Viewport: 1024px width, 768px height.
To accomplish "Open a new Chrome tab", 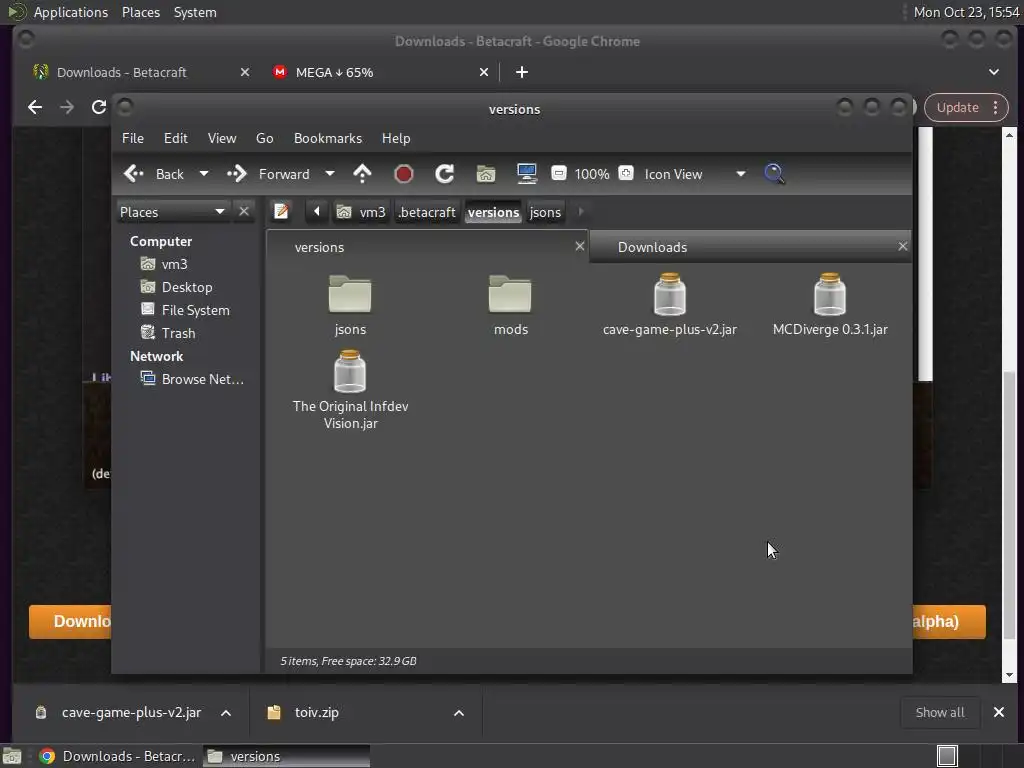I will [x=522, y=72].
